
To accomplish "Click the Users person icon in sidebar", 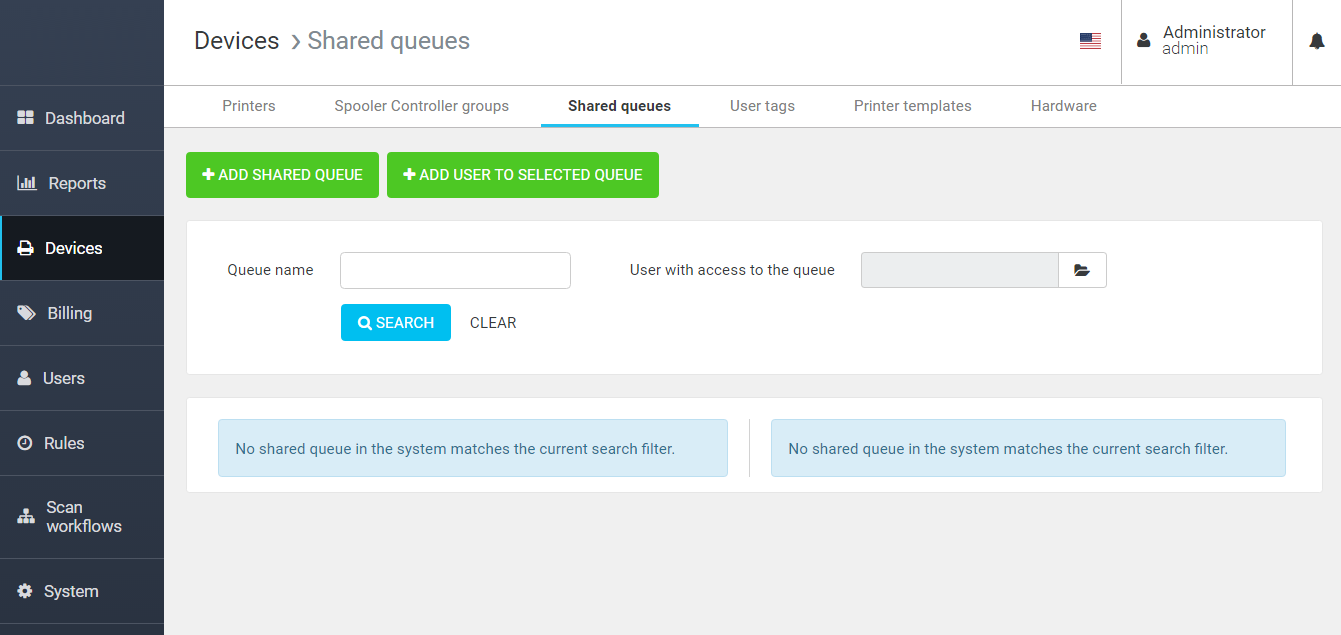I will (x=25, y=378).
